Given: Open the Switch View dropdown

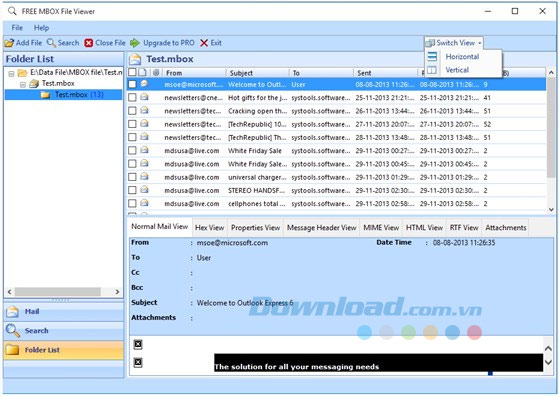Looking at the screenshot, I should click(454, 43).
